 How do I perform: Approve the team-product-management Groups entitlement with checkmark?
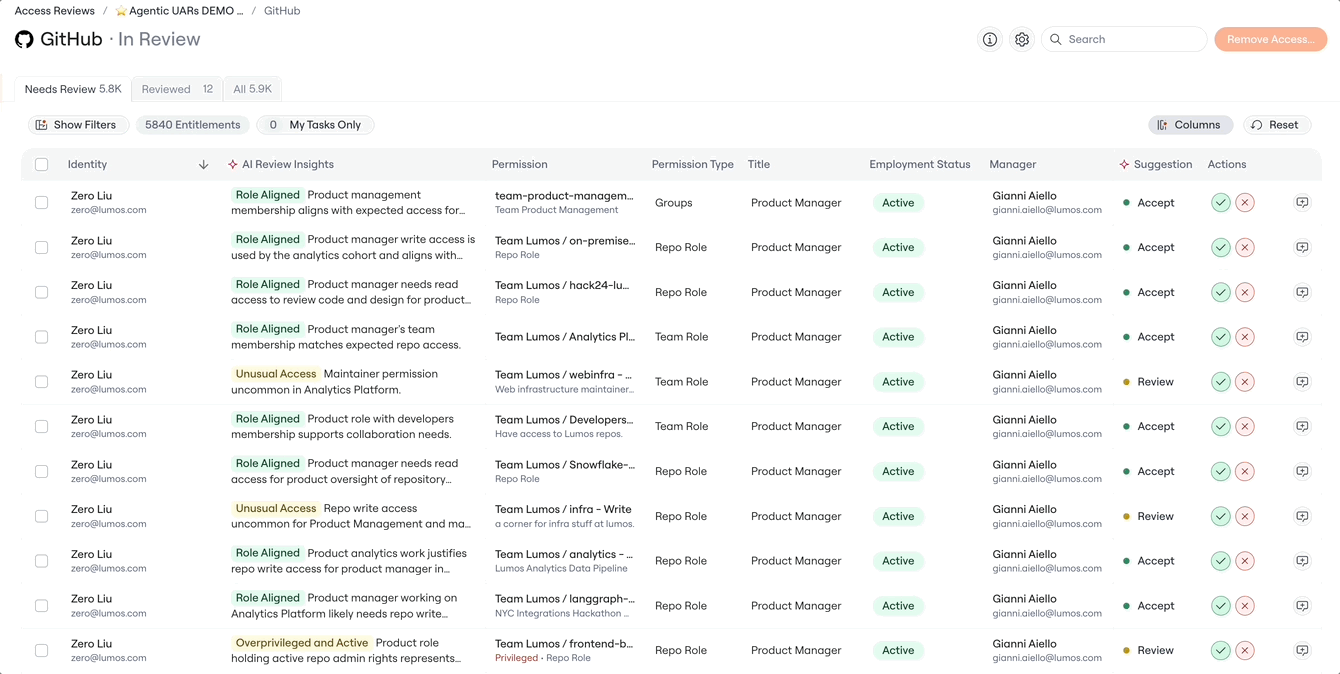click(x=1220, y=202)
